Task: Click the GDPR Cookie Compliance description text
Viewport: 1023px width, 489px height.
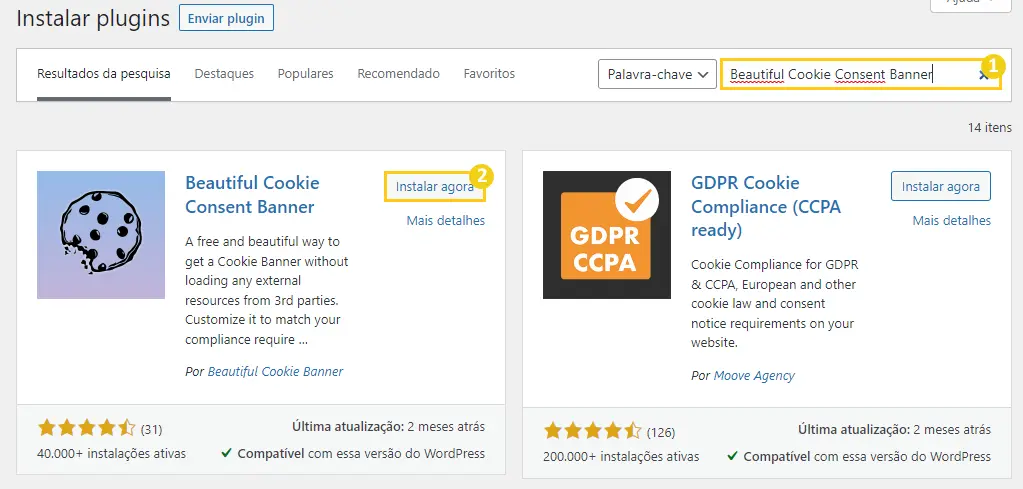Action: [x=774, y=304]
